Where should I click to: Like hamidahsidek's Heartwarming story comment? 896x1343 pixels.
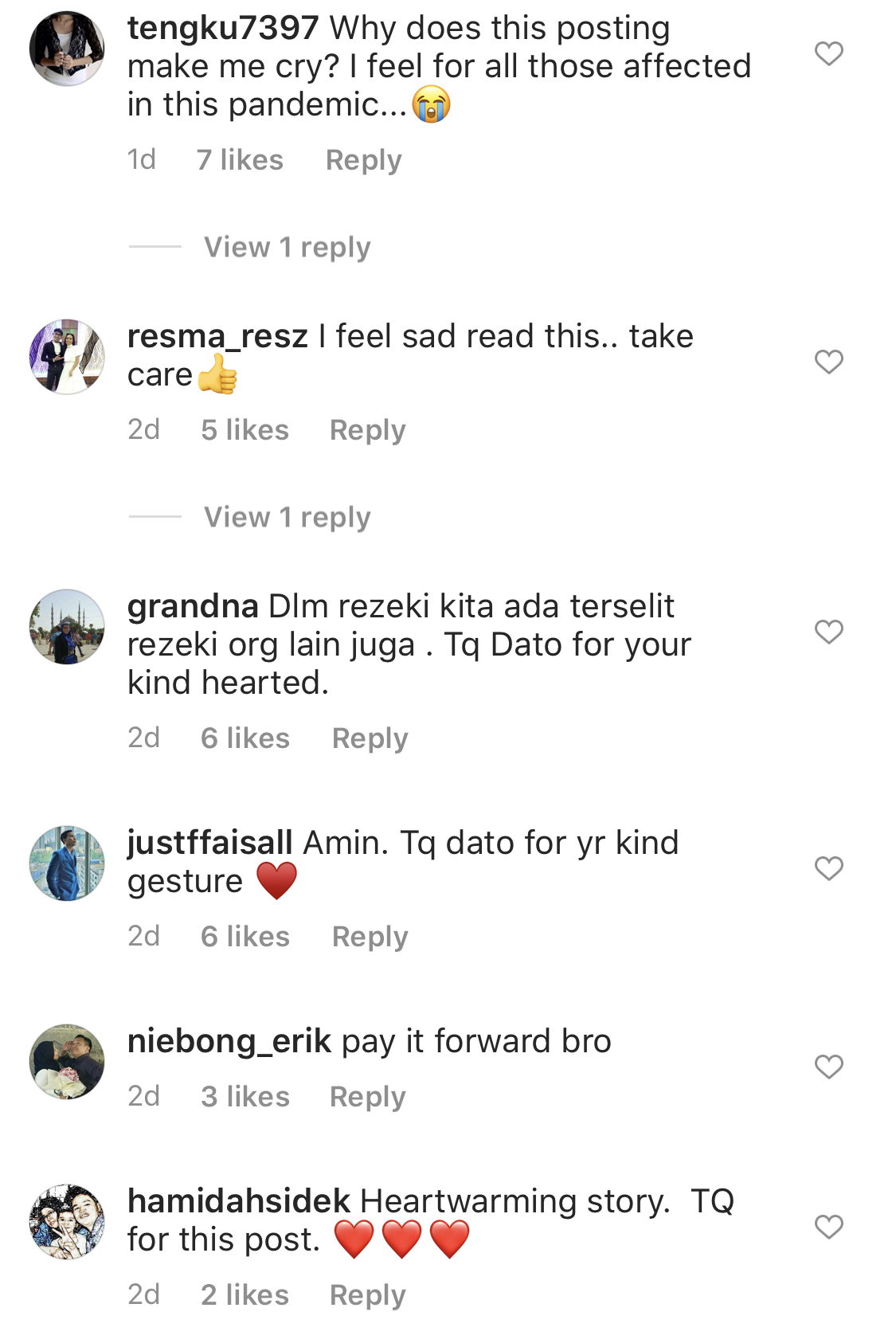tap(828, 1227)
